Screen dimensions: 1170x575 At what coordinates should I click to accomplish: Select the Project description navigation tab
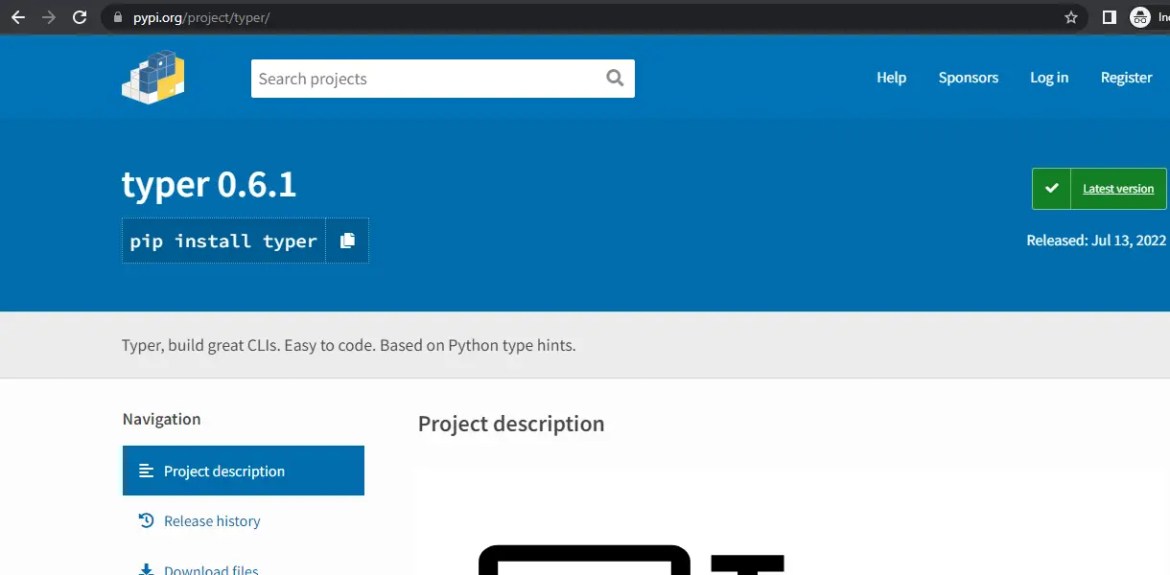[243, 471]
